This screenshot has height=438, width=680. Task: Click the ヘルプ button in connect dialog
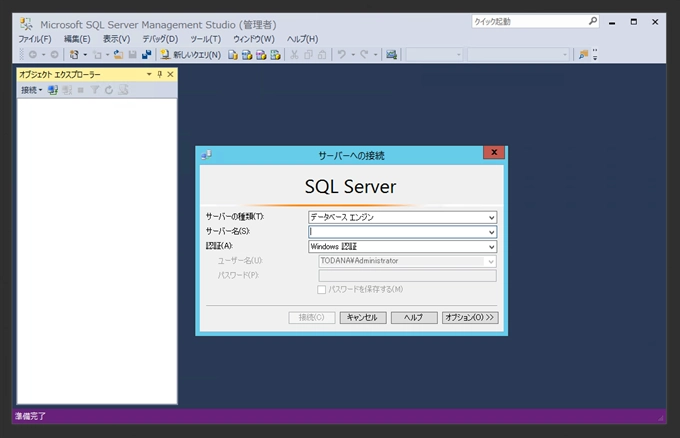coord(414,317)
